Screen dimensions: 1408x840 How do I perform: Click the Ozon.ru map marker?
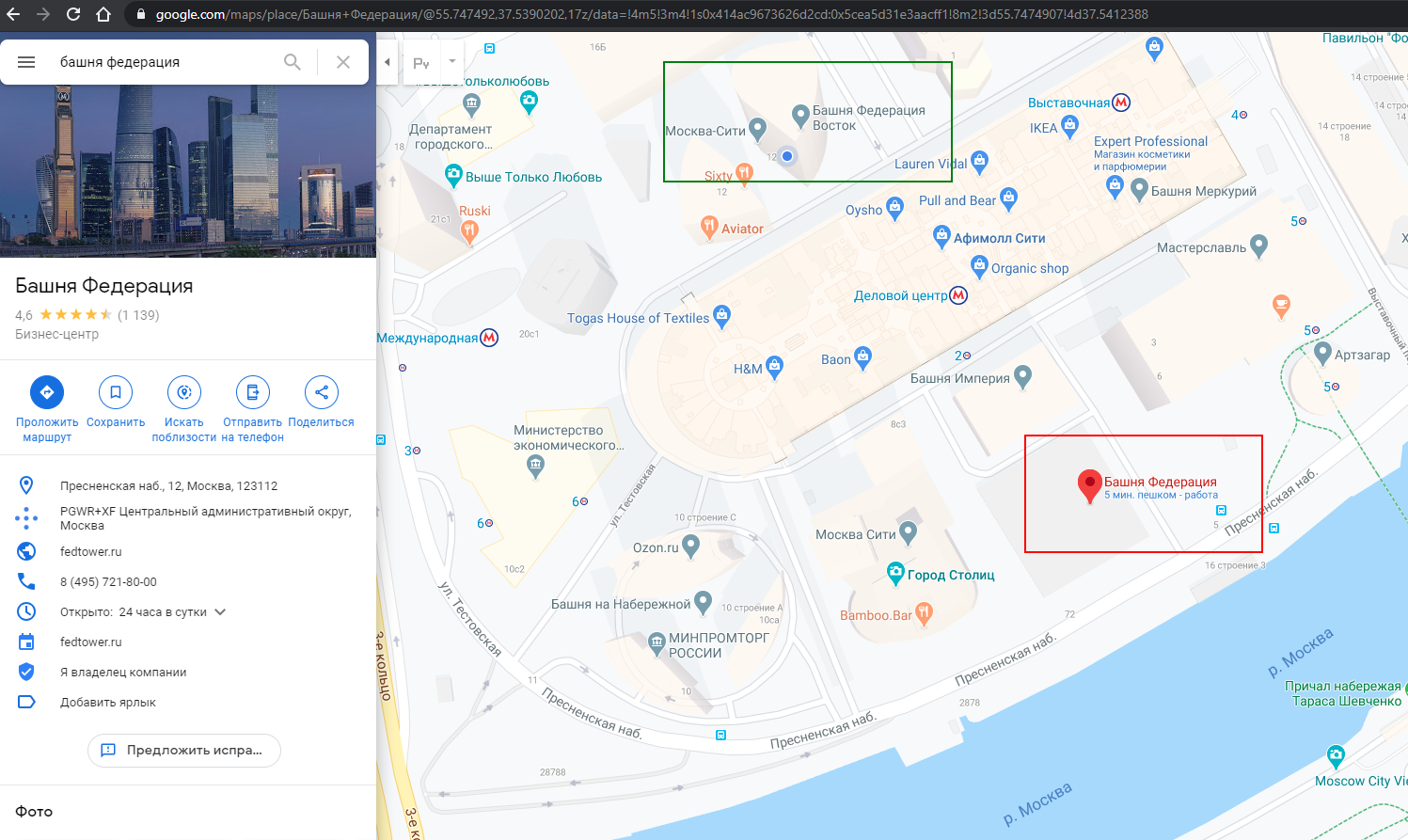point(691,547)
